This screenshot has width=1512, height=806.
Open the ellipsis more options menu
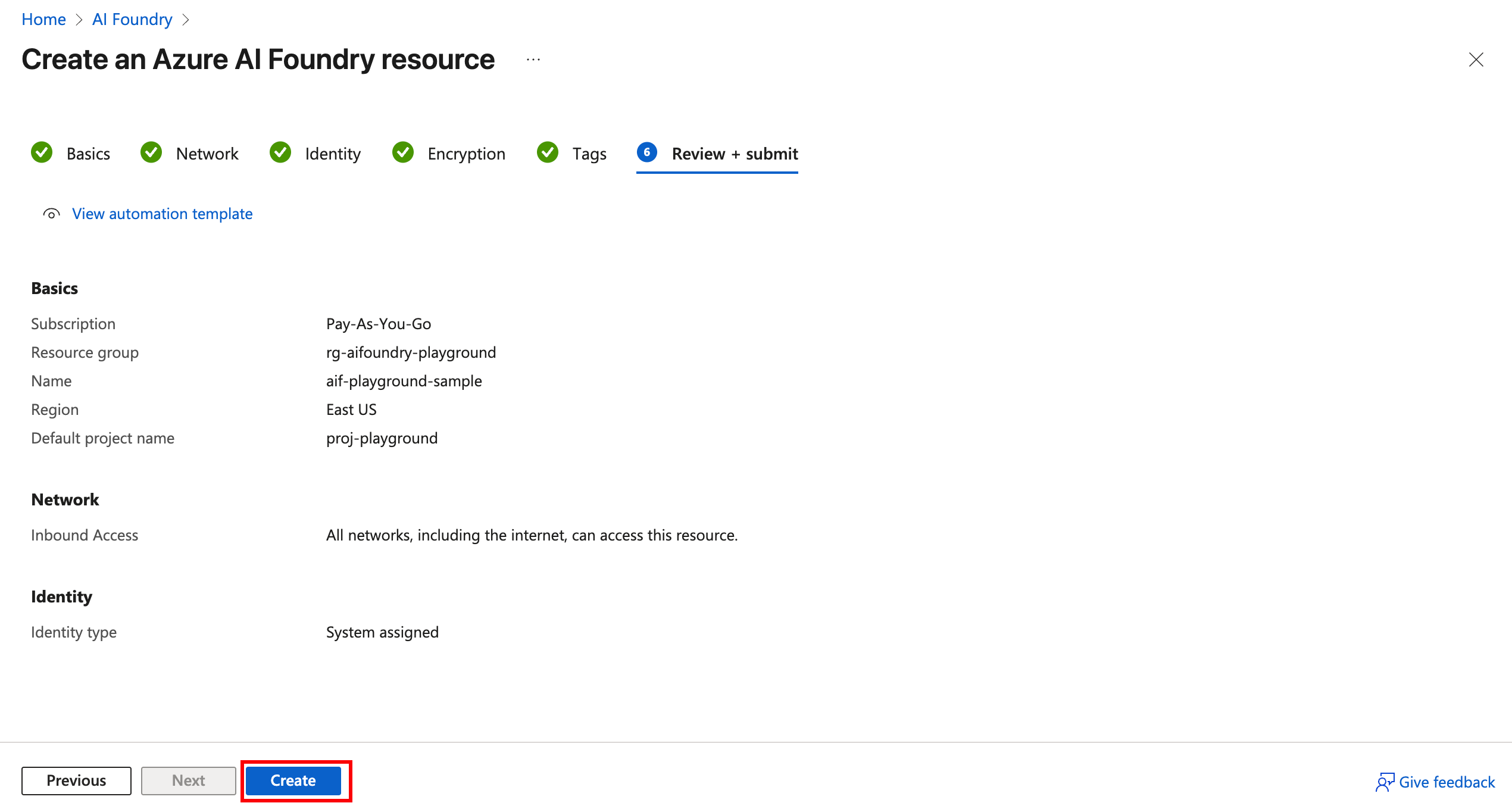pos(533,60)
